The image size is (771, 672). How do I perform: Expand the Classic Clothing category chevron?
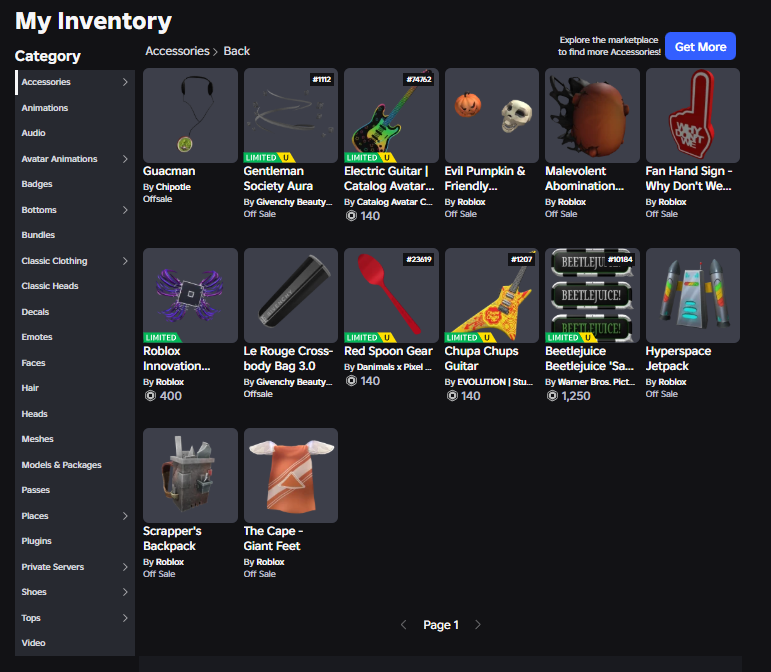[125, 261]
